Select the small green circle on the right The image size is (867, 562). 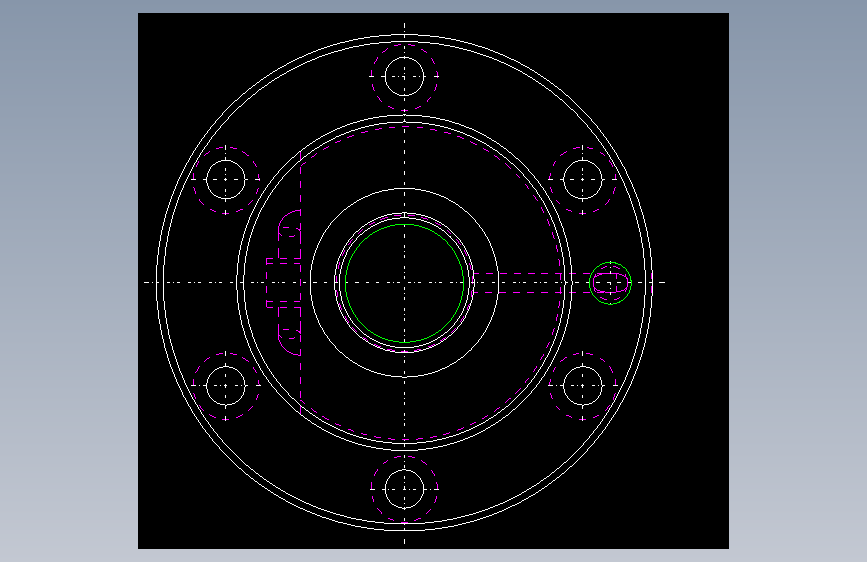(x=610, y=283)
